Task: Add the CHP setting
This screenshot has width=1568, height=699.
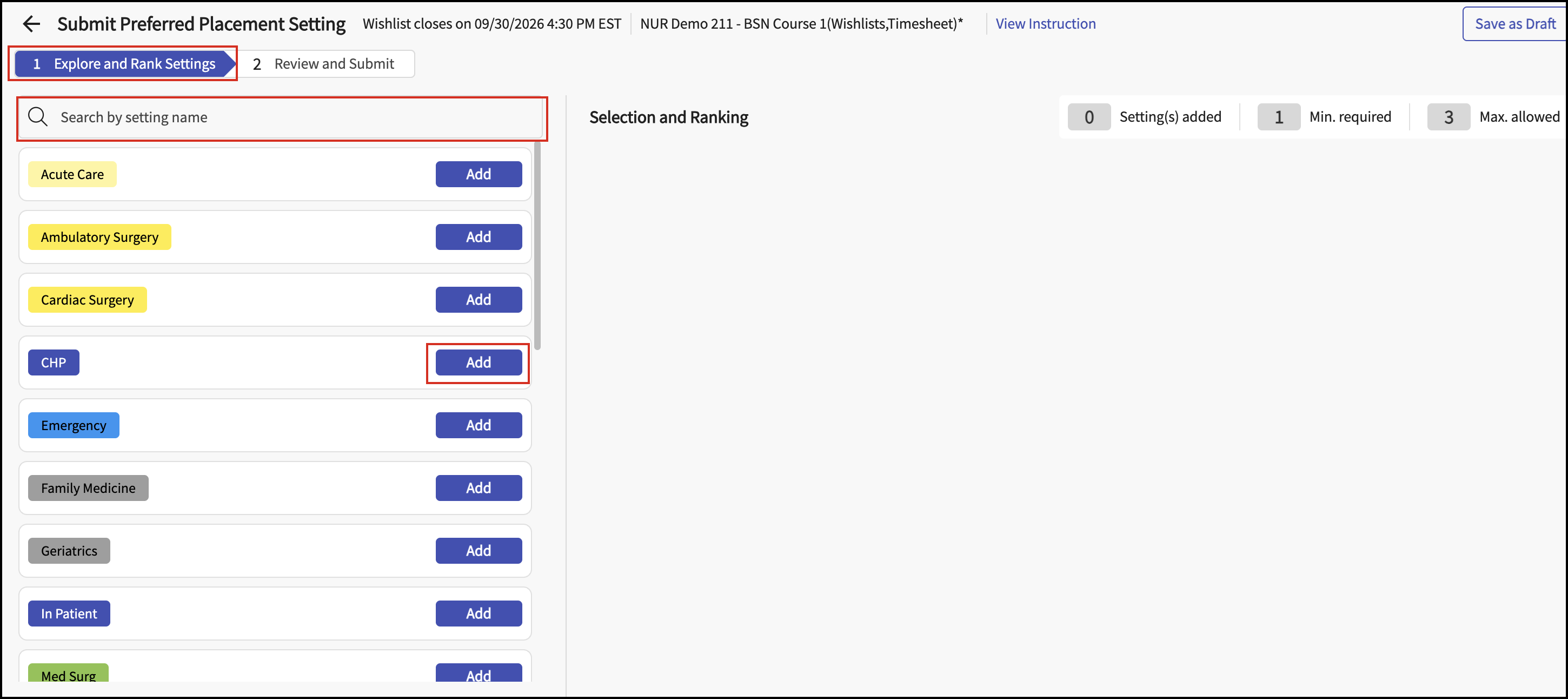Action: (x=479, y=362)
